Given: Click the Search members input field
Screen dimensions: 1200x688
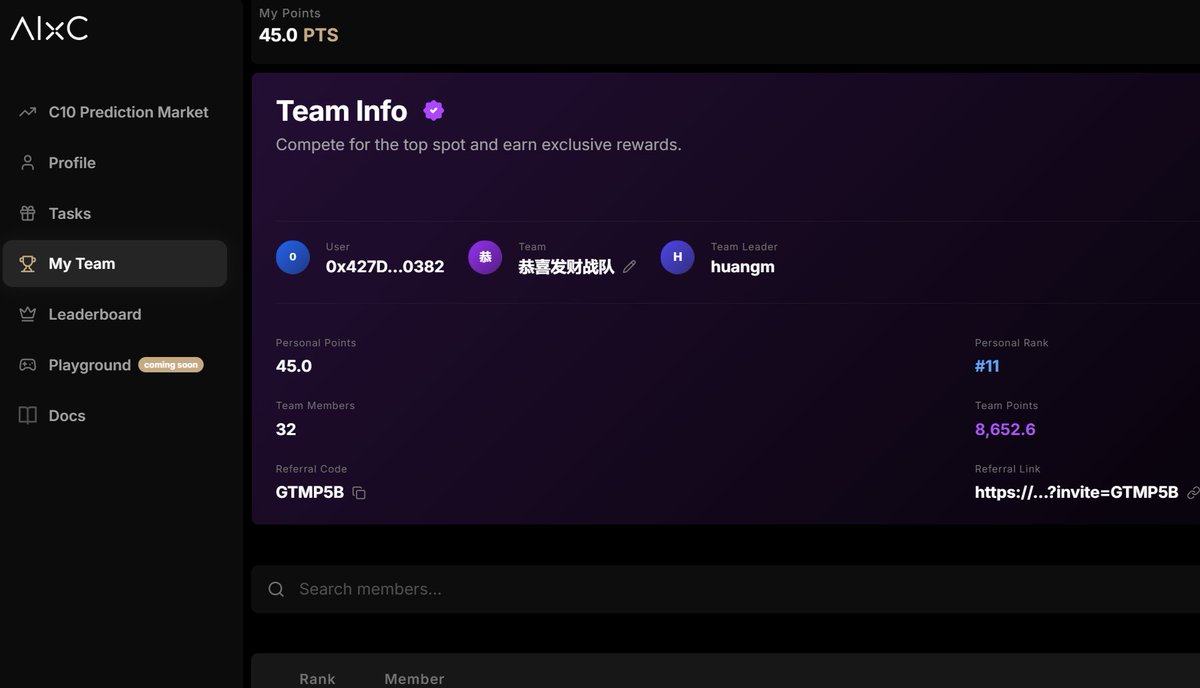Looking at the screenshot, I should 700,589.
